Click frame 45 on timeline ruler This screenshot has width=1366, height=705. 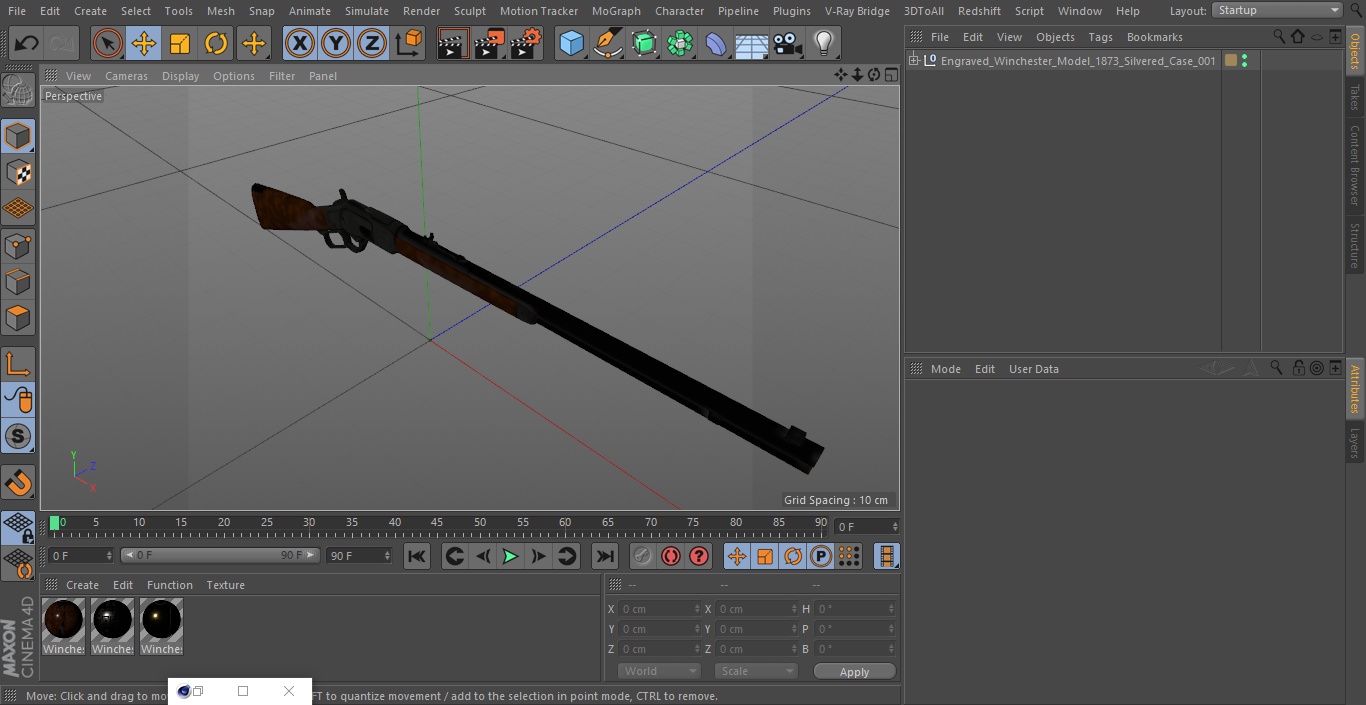[x=437, y=523]
